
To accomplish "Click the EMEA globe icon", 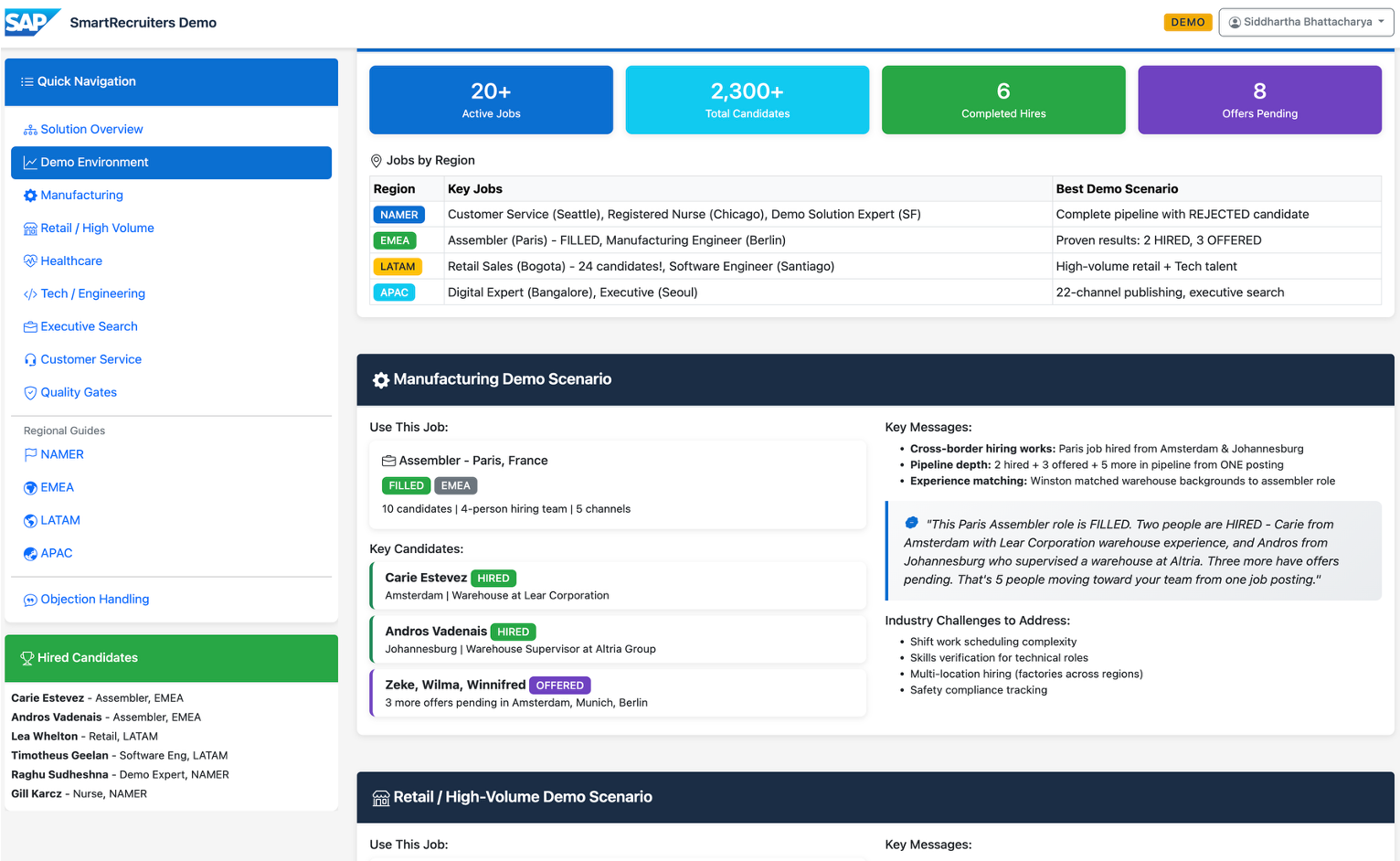I will [x=30, y=488].
